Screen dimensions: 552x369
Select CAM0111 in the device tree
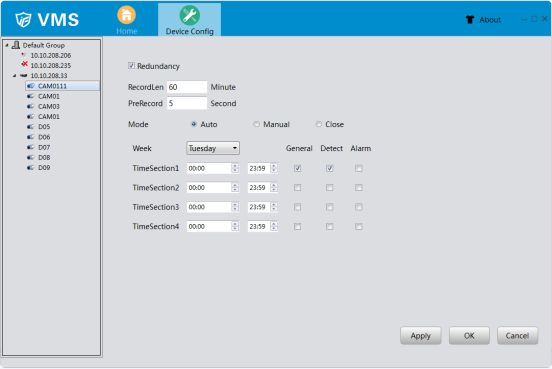[63, 86]
